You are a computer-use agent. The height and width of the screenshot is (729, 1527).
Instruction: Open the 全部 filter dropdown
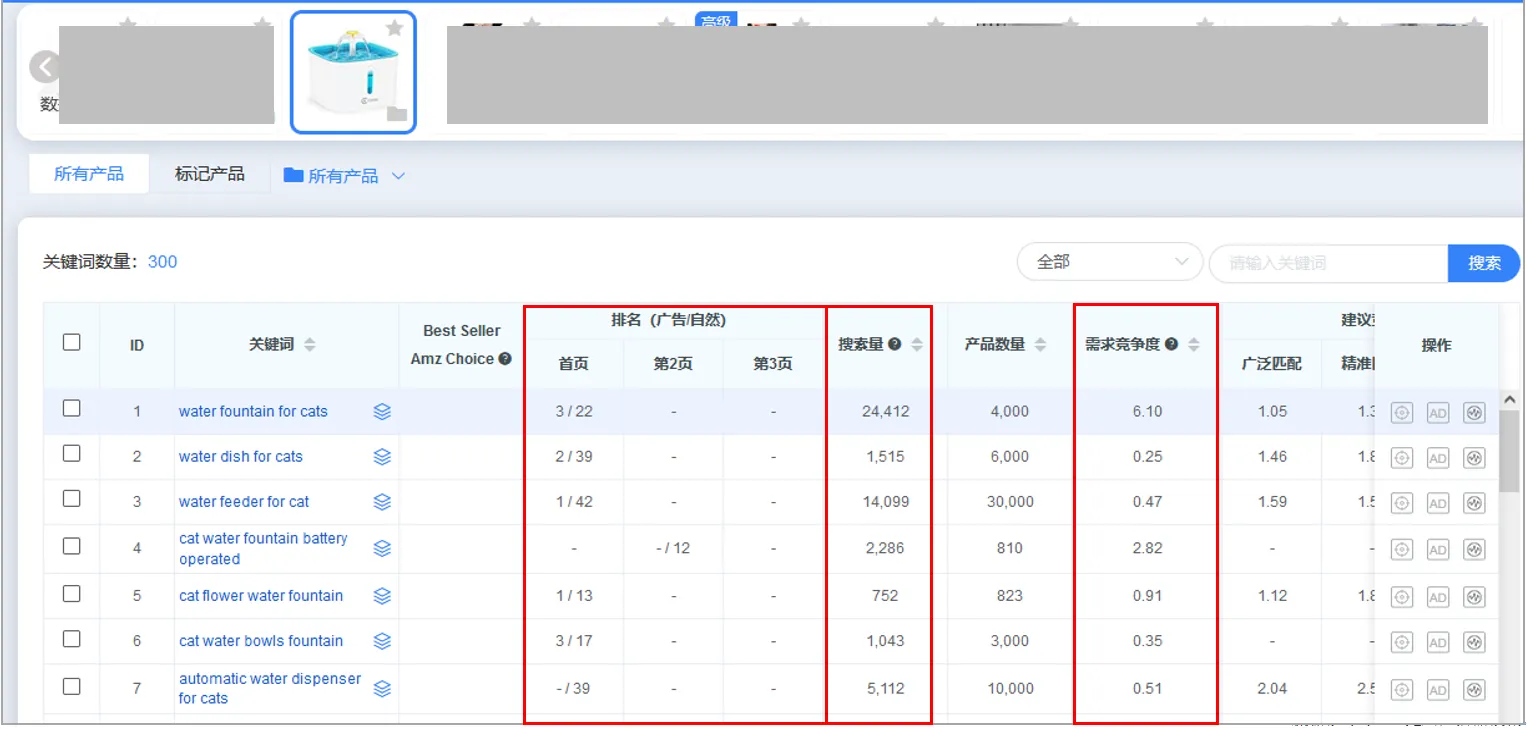coord(1110,262)
